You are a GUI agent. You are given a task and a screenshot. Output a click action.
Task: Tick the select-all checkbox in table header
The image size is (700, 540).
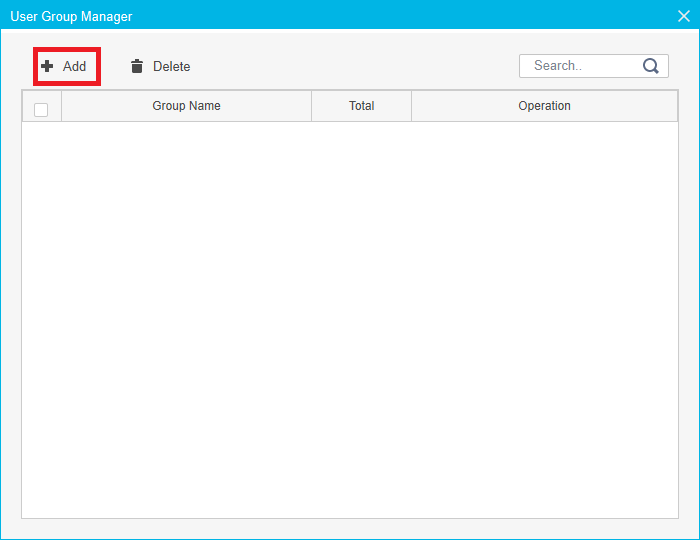pos(41,110)
